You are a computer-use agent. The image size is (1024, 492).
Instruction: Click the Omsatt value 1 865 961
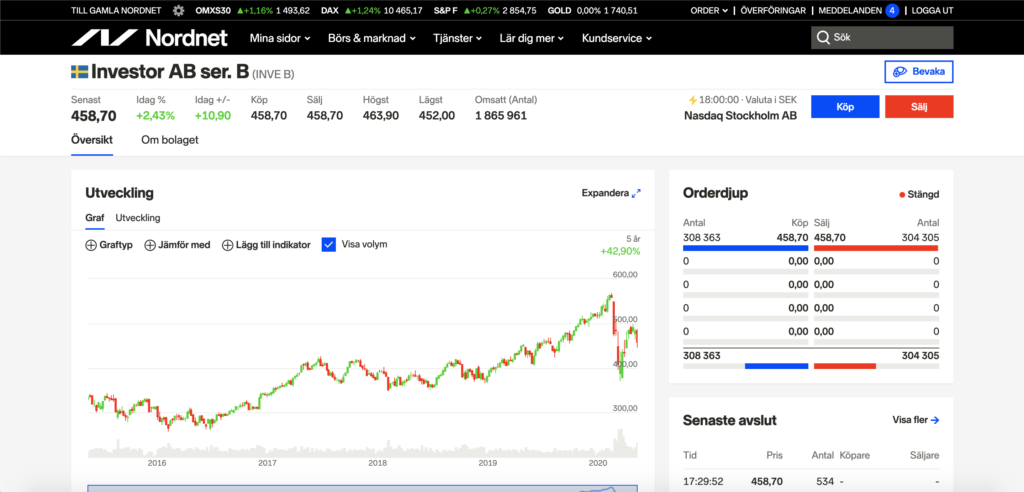[501, 116]
